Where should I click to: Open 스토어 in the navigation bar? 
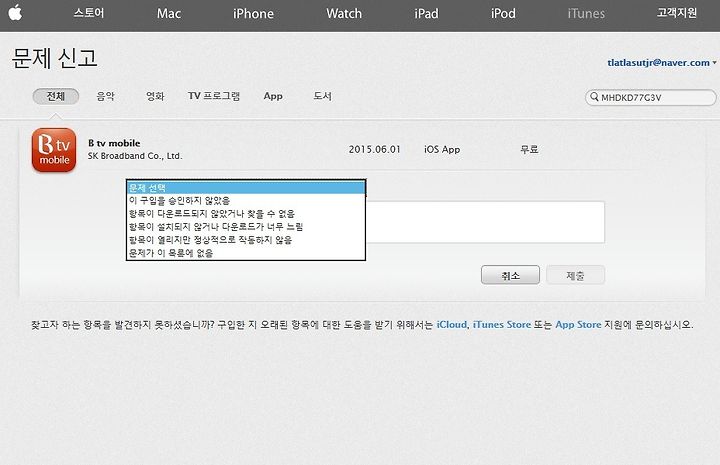pyautogui.click(x=89, y=13)
